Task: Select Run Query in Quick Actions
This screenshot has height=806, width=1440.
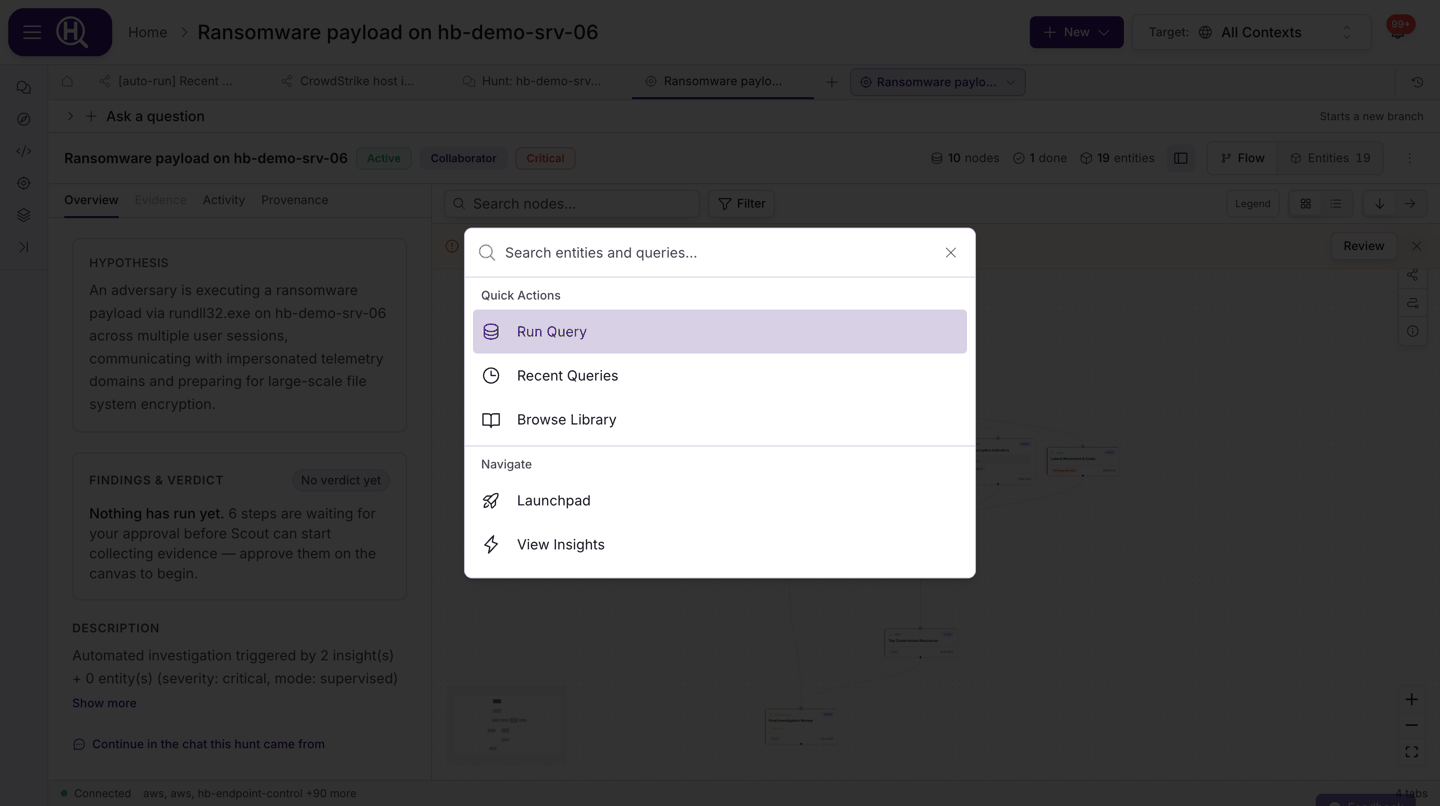Action: 720,332
